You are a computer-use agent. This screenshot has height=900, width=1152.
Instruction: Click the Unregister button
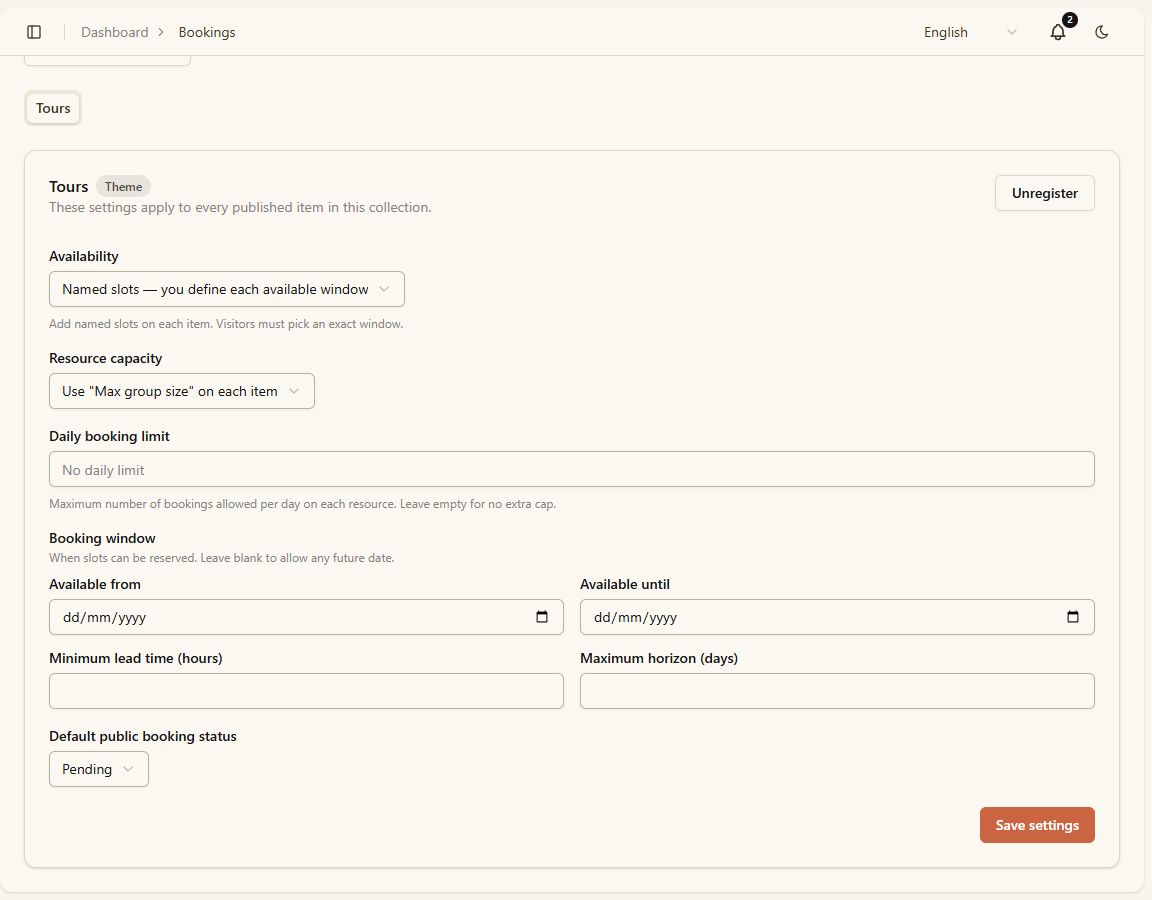point(1044,193)
